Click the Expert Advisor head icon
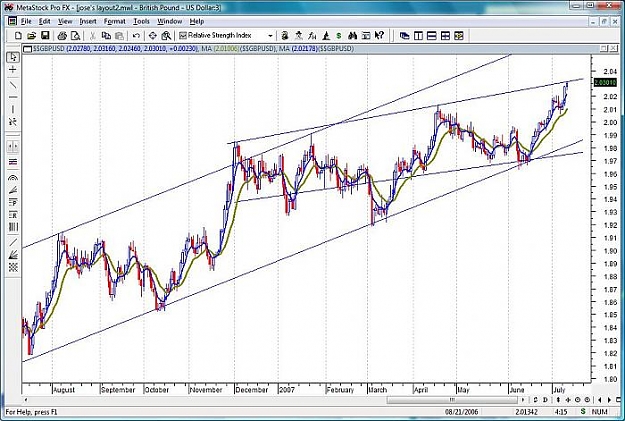Image resolution: width=625 pixels, height=421 pixels. (x=285, y=36)
